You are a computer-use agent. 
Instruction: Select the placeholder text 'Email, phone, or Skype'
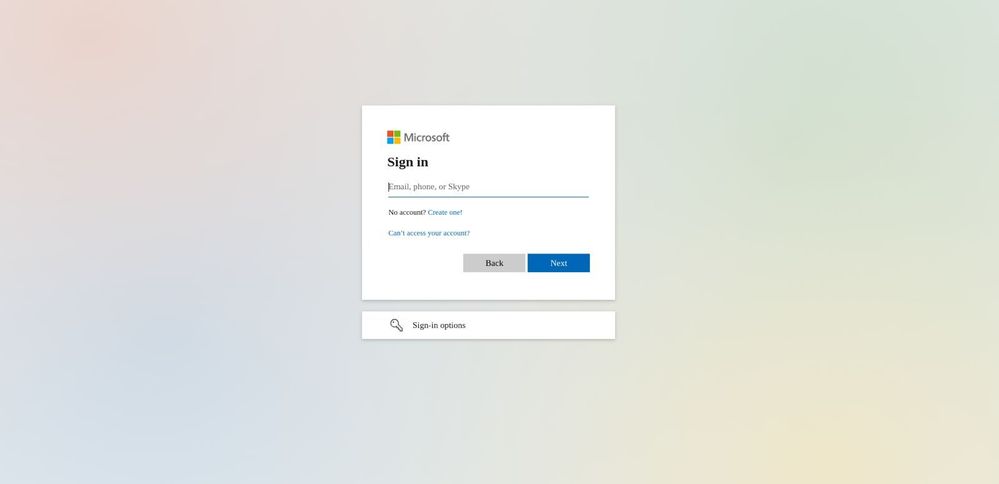[429, 187]
